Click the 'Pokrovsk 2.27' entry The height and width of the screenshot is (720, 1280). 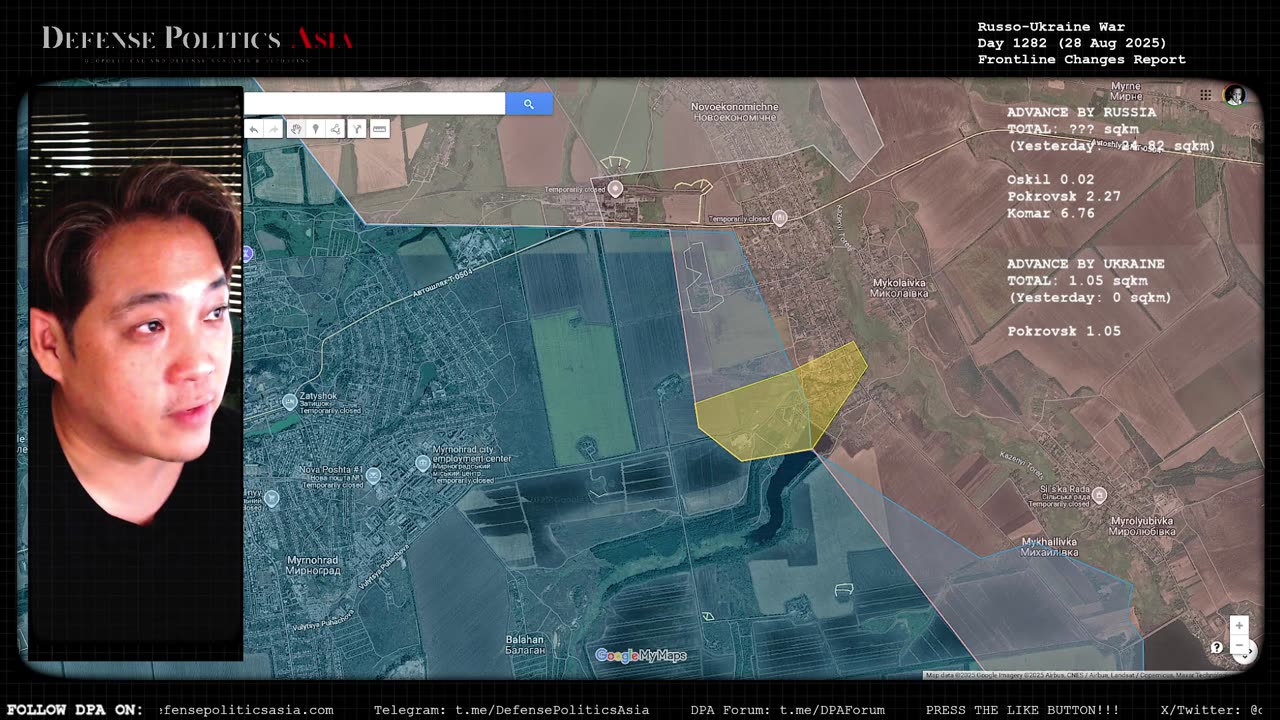pyautogui.click(x=1064, y=196)
